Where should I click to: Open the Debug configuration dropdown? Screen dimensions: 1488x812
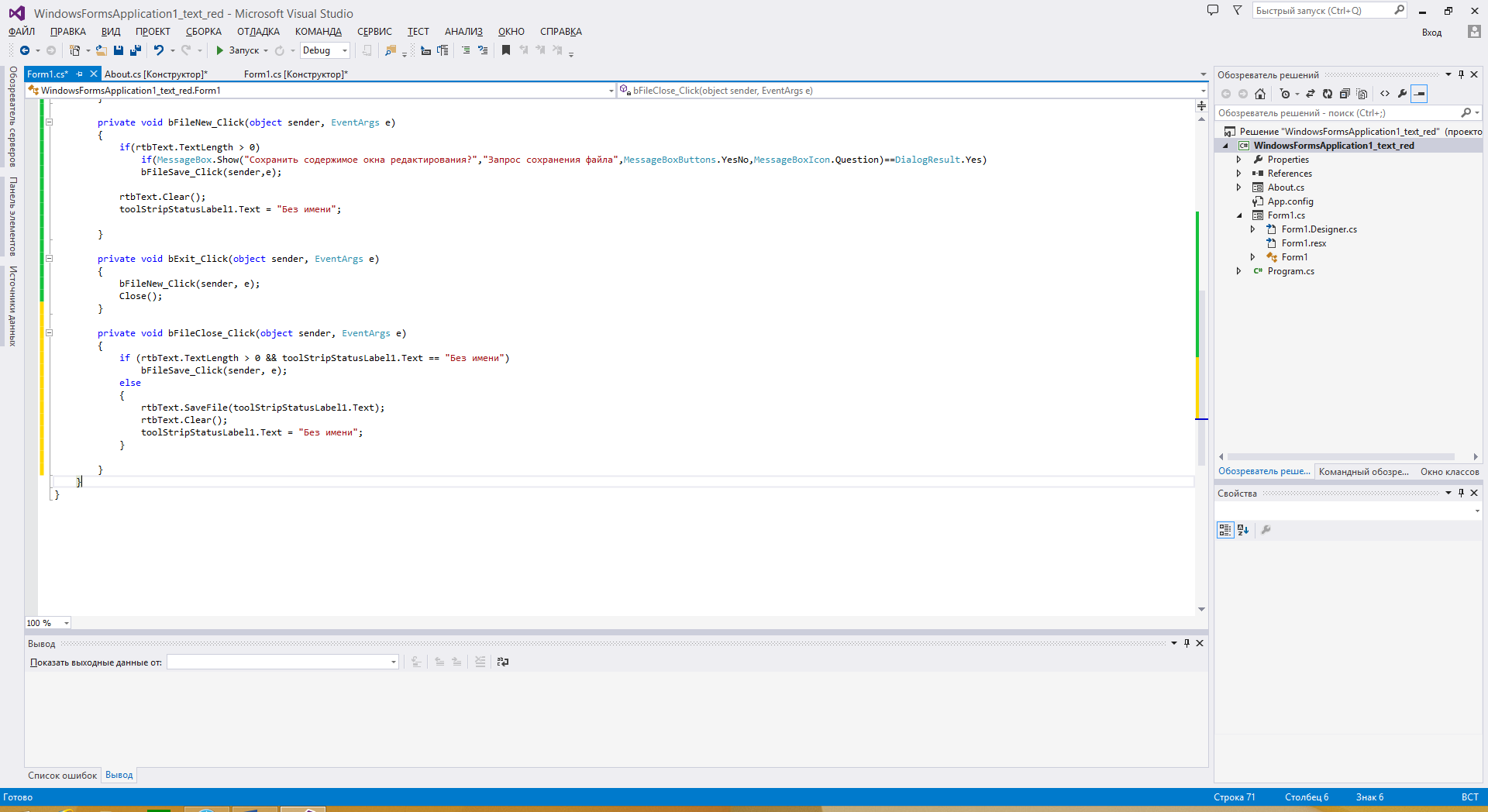[325, 50]
